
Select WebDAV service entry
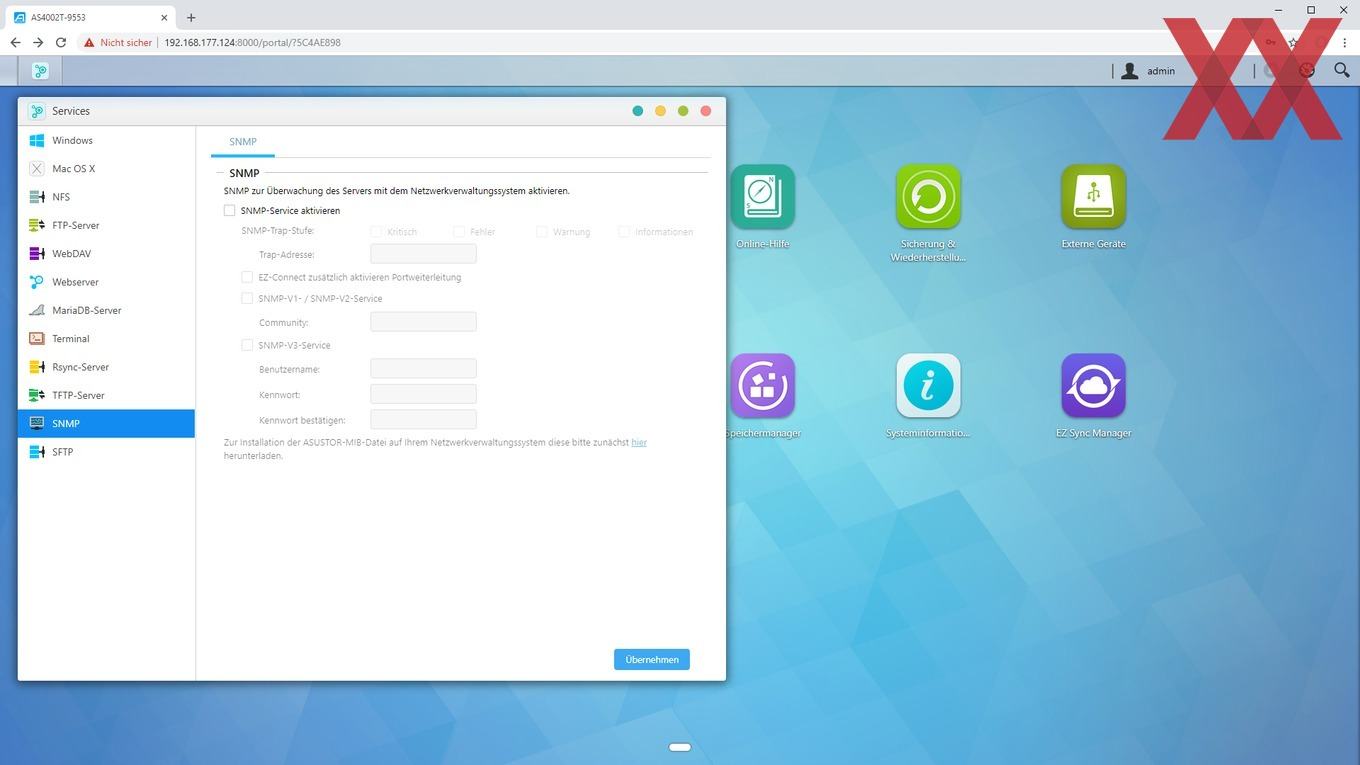[x=106, y=254]
